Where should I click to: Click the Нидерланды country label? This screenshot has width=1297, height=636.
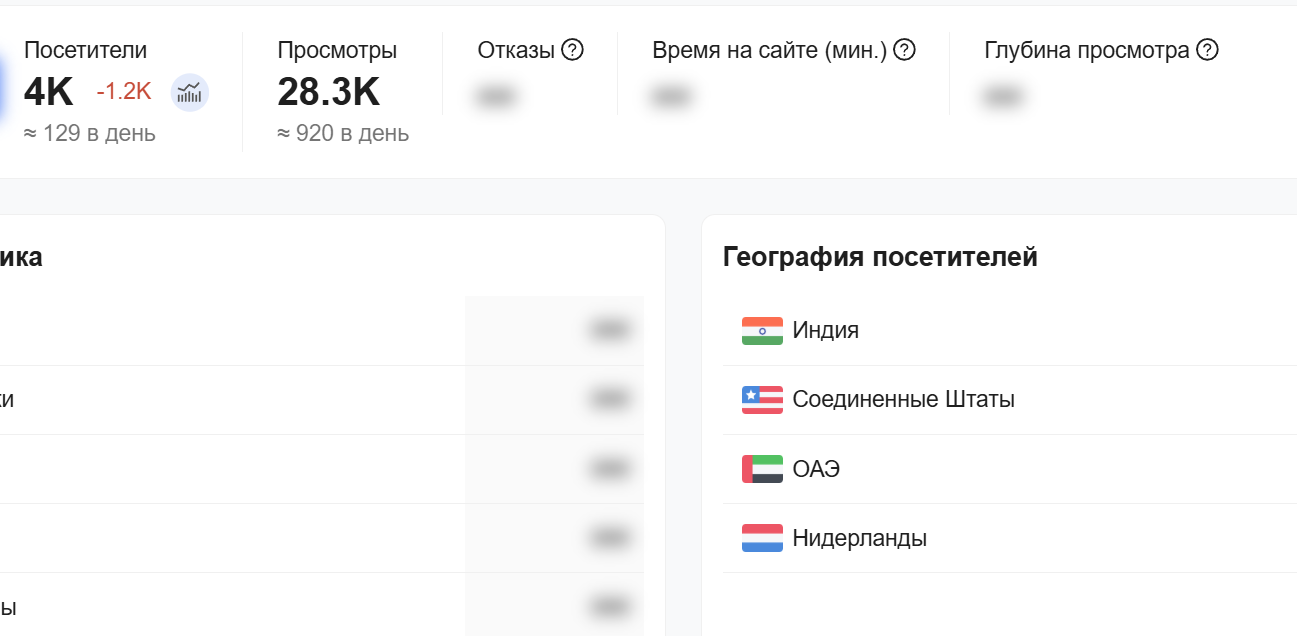859,538
